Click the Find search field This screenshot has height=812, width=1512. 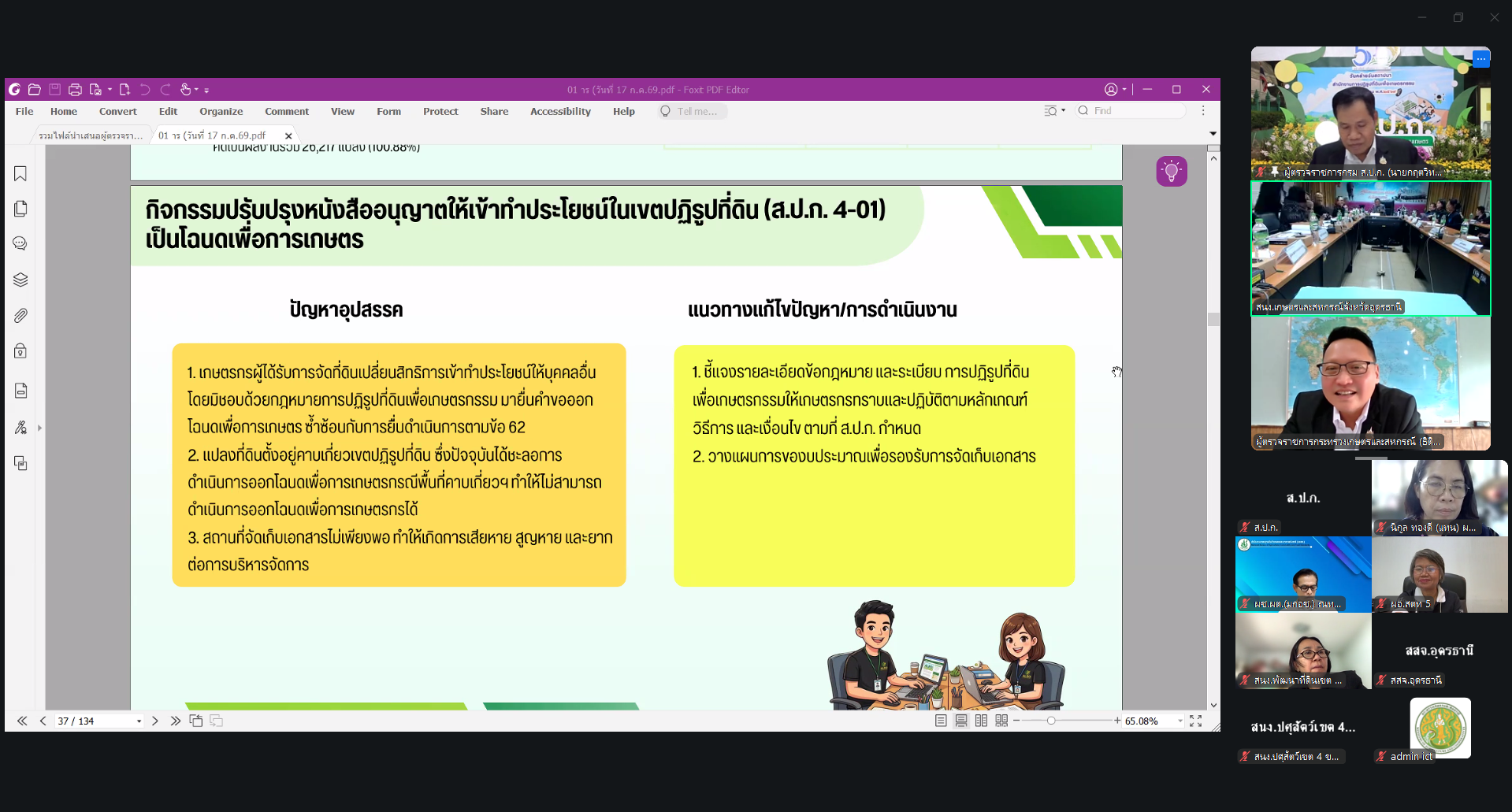coord(1131,111)
